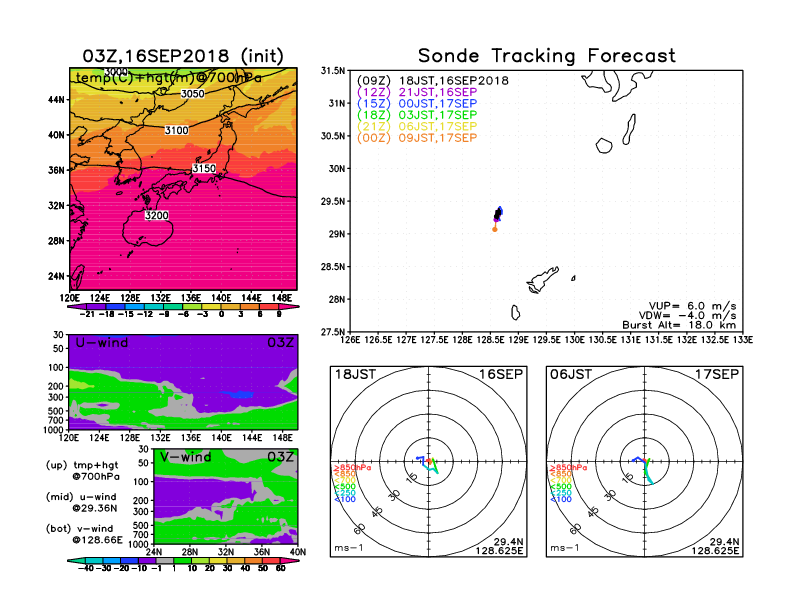Click the '60' ring label in the 18JST hodograph

pyautogui.click(x=360, y=529)
